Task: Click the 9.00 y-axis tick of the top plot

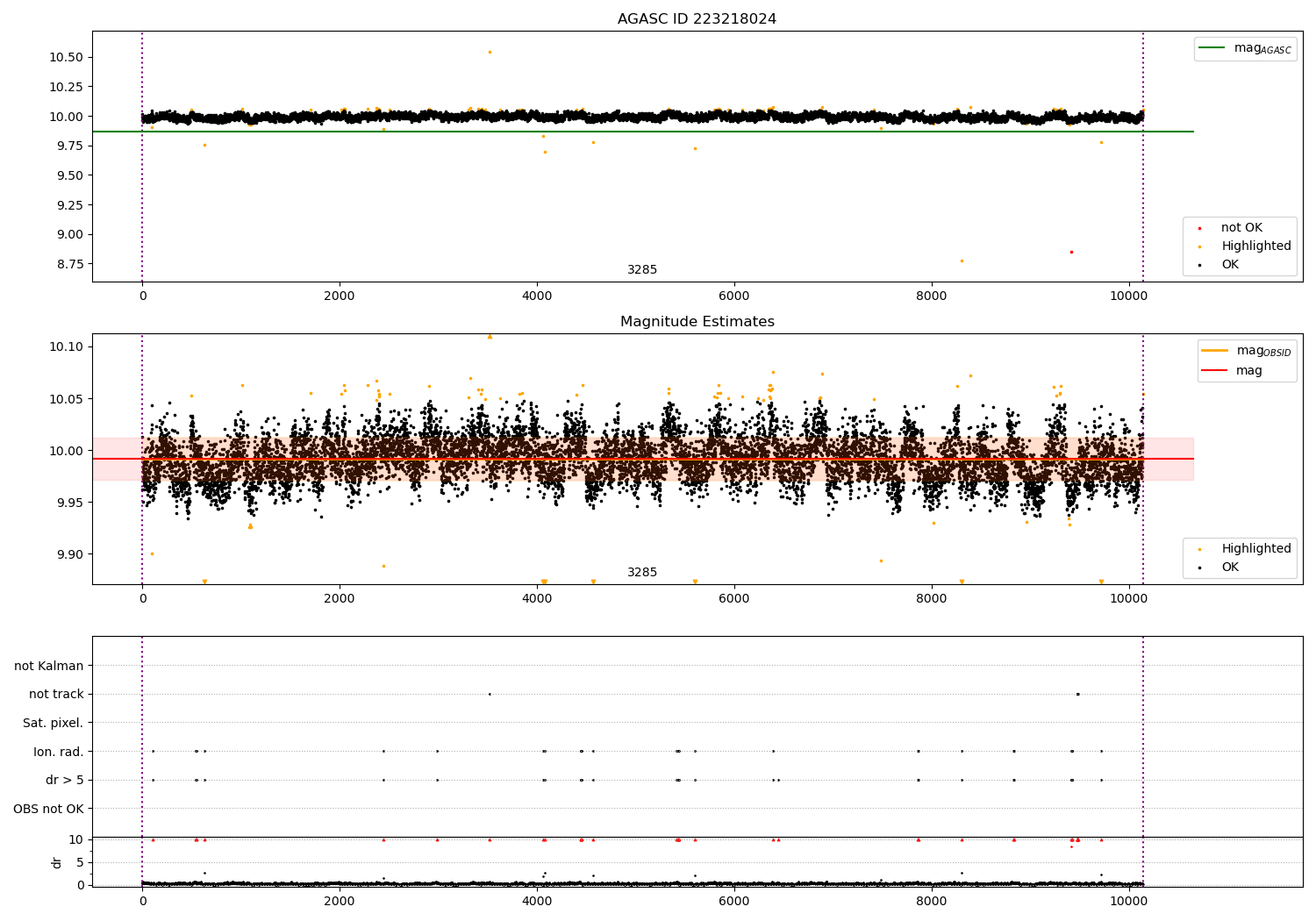Action: pos(70,234)
